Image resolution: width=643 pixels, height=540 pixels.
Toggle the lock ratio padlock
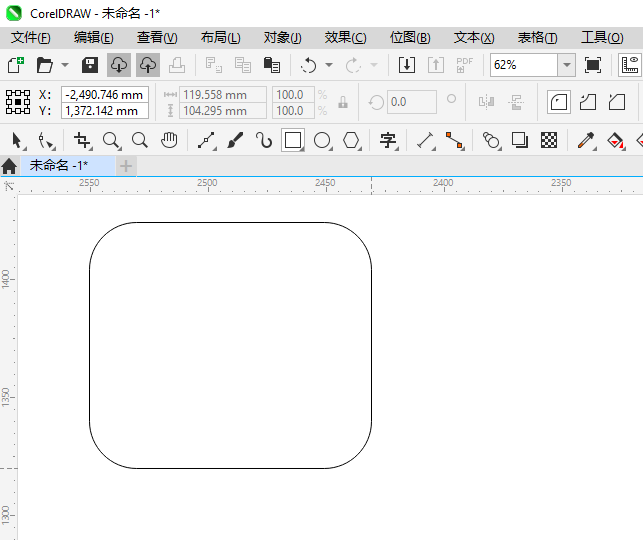[x=343, y=102]
